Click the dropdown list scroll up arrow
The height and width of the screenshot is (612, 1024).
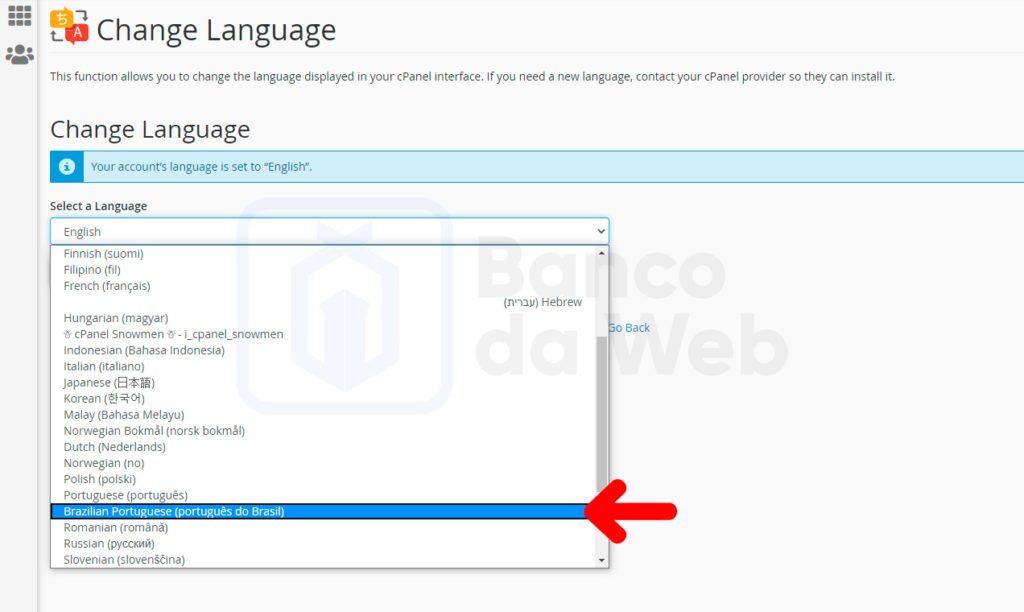(x=601, y=254)
